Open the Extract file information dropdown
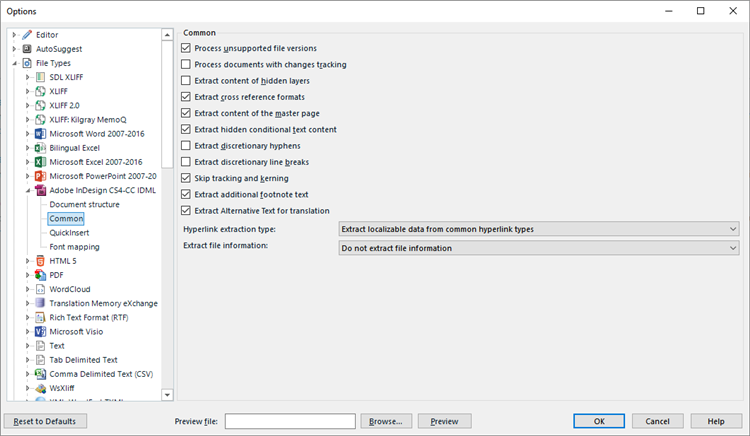Image resolution: width=750 pixels, height=436 pixels. pyautogui.click(x=539, y=248)
